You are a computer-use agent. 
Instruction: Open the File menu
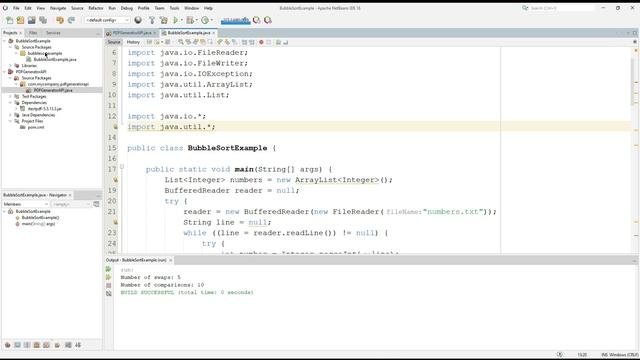(x=16, y=8)
